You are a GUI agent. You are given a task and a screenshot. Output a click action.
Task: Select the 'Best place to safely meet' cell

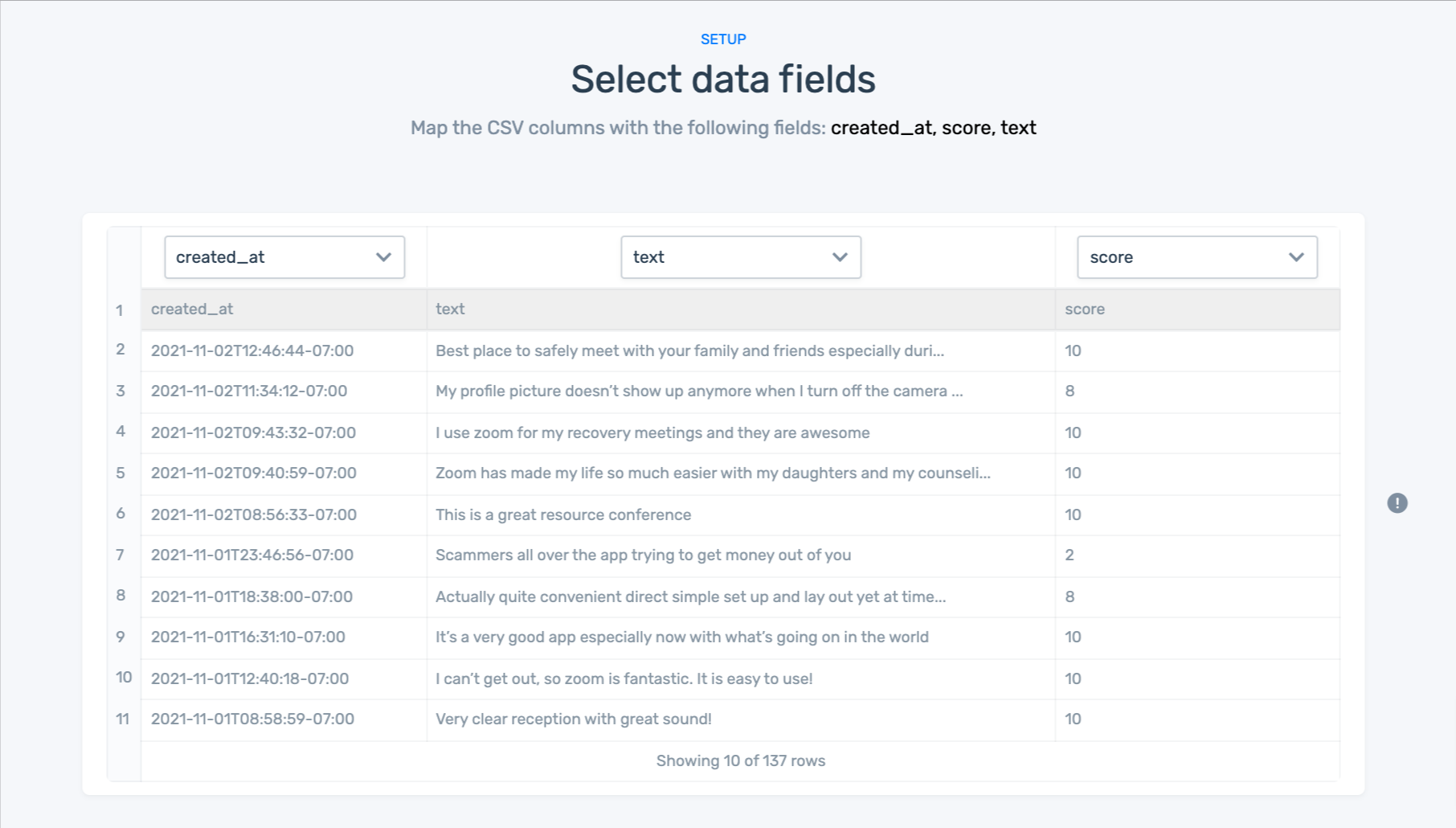689,351
